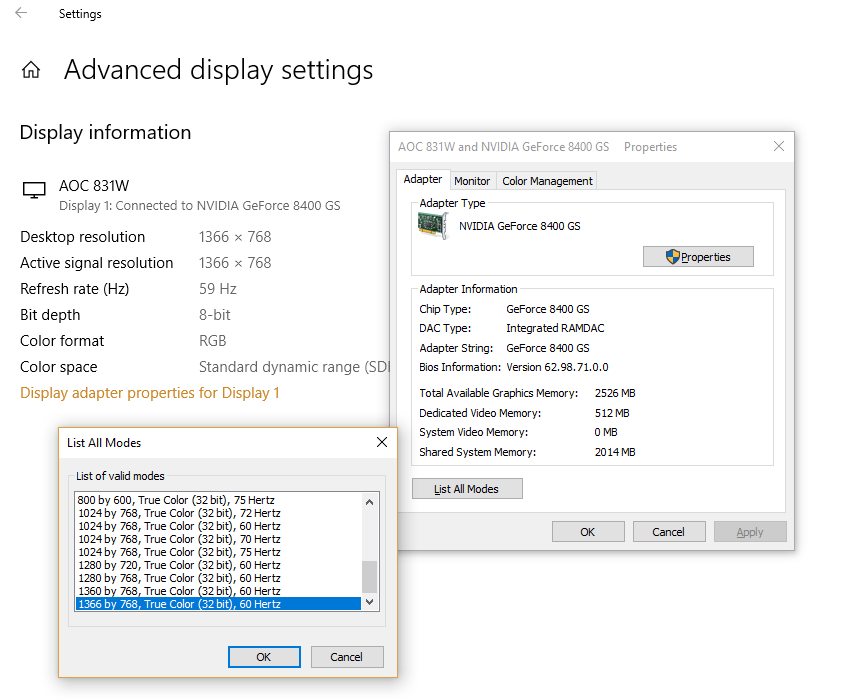Click the 2526 MB total graphics memory value
The height and width of the screenshot is (699, 845).
click(x=615, y=393)
